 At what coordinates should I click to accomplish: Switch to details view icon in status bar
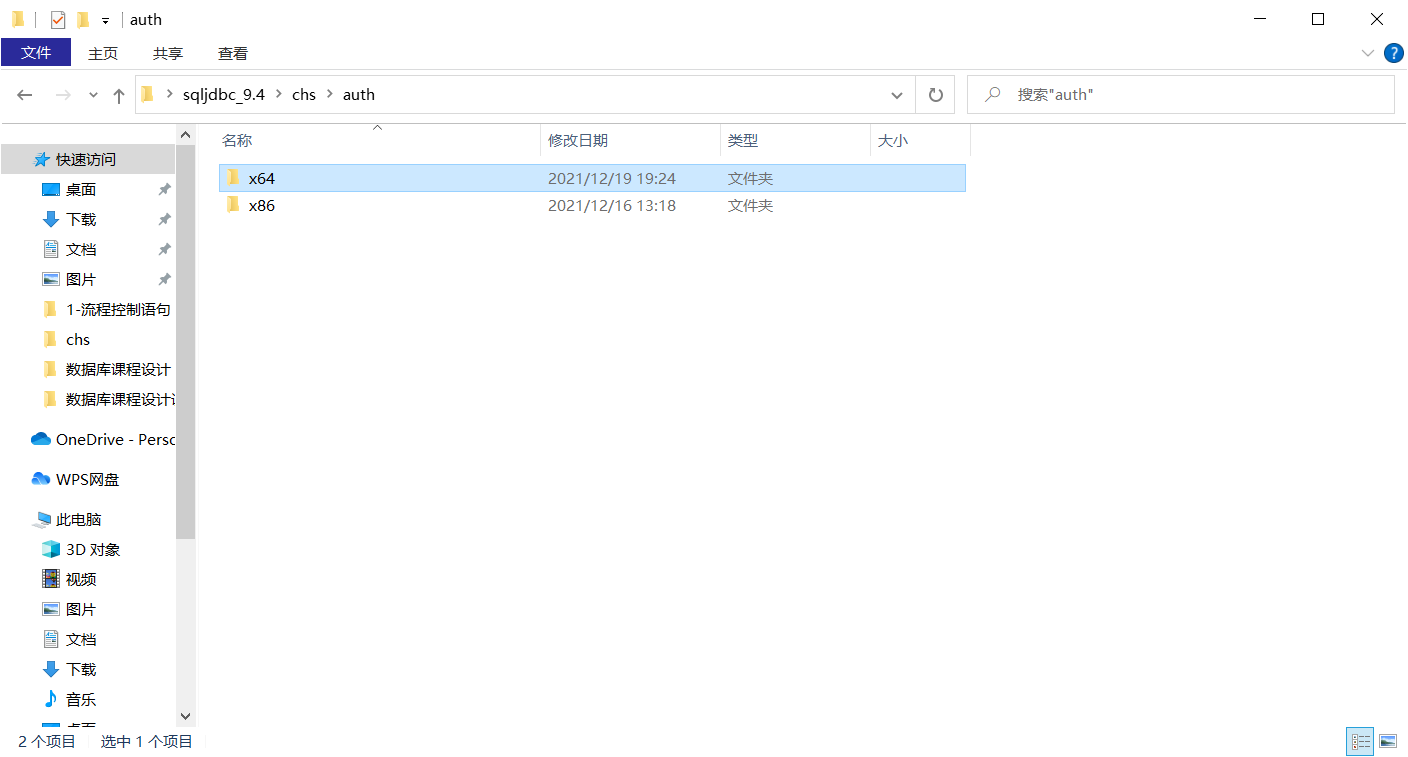pos(1361,741)
